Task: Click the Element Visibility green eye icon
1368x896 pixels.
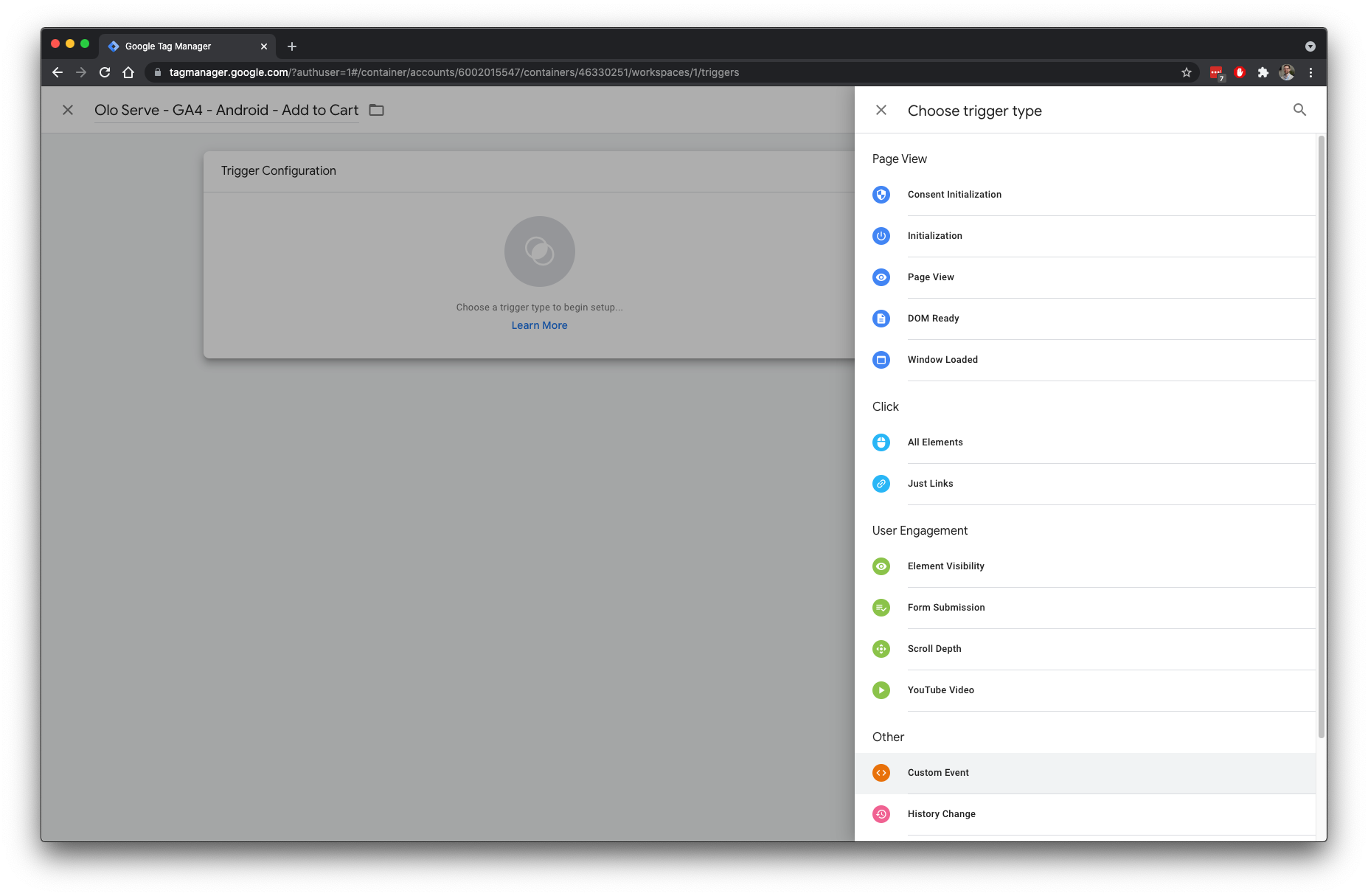Action: pyautogui.click(x=881, y=566)
